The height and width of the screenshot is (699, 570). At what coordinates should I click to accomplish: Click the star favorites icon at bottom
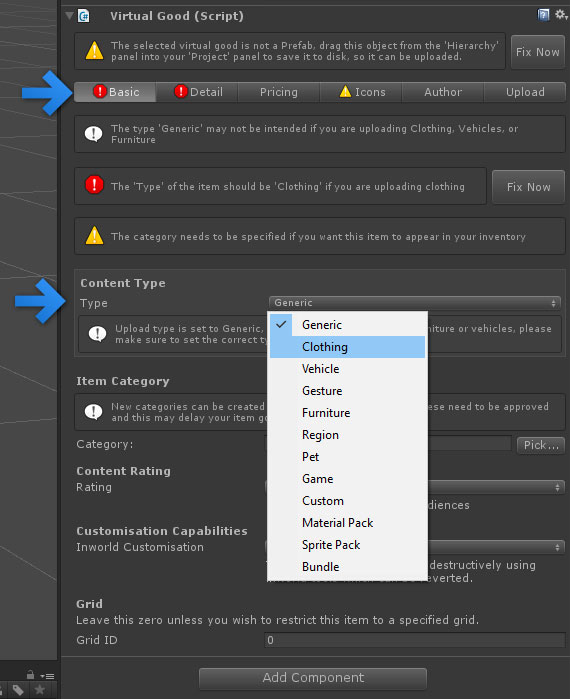tap(40, 690)
